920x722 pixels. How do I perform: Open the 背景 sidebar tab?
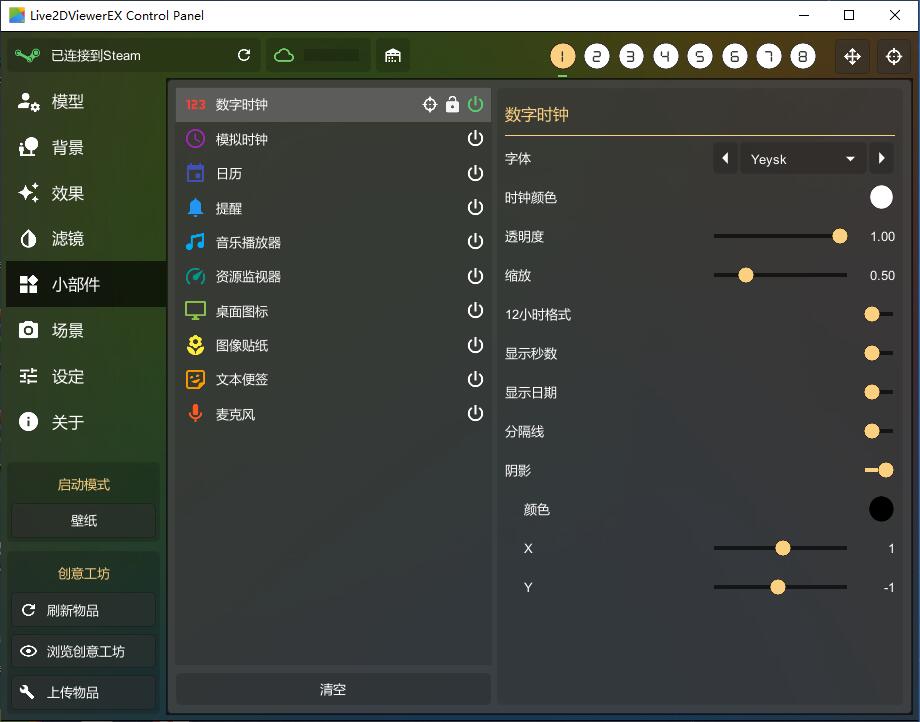pyautogui.click(x=86, y=147)
